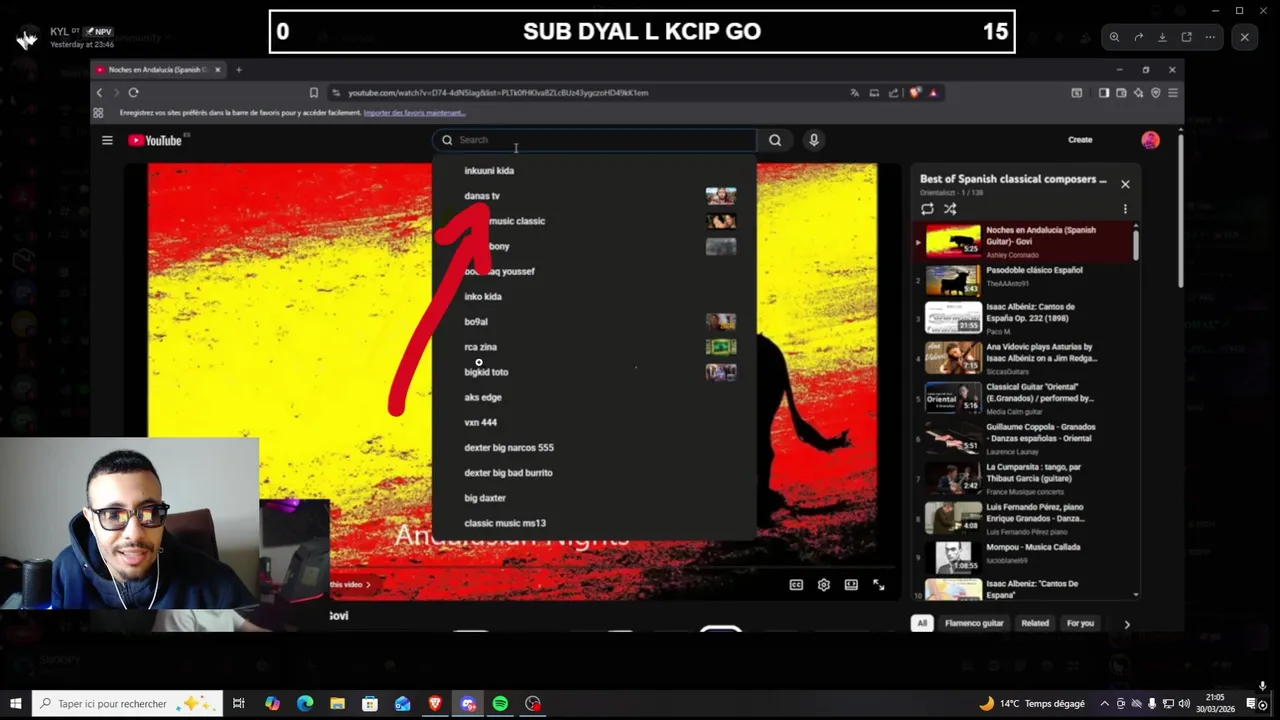Open the browser hamburger main menu

1173,92
